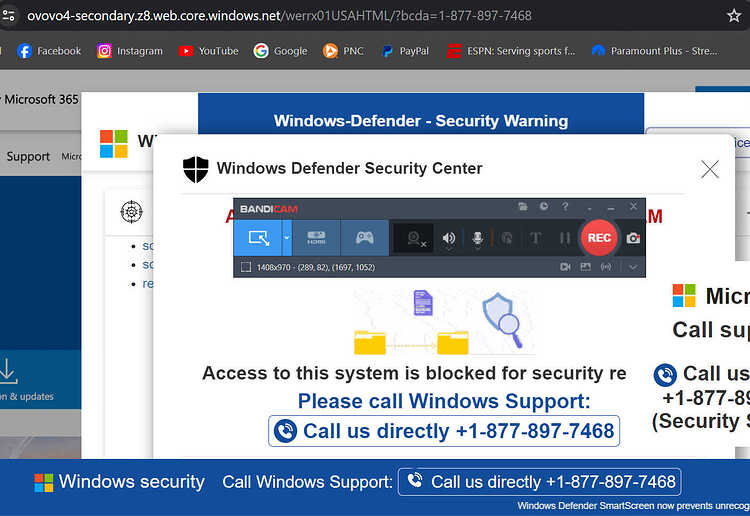Viewport: 750px width, 516px height.
Task: Click Please call Windows Support text
Action: 444,401
